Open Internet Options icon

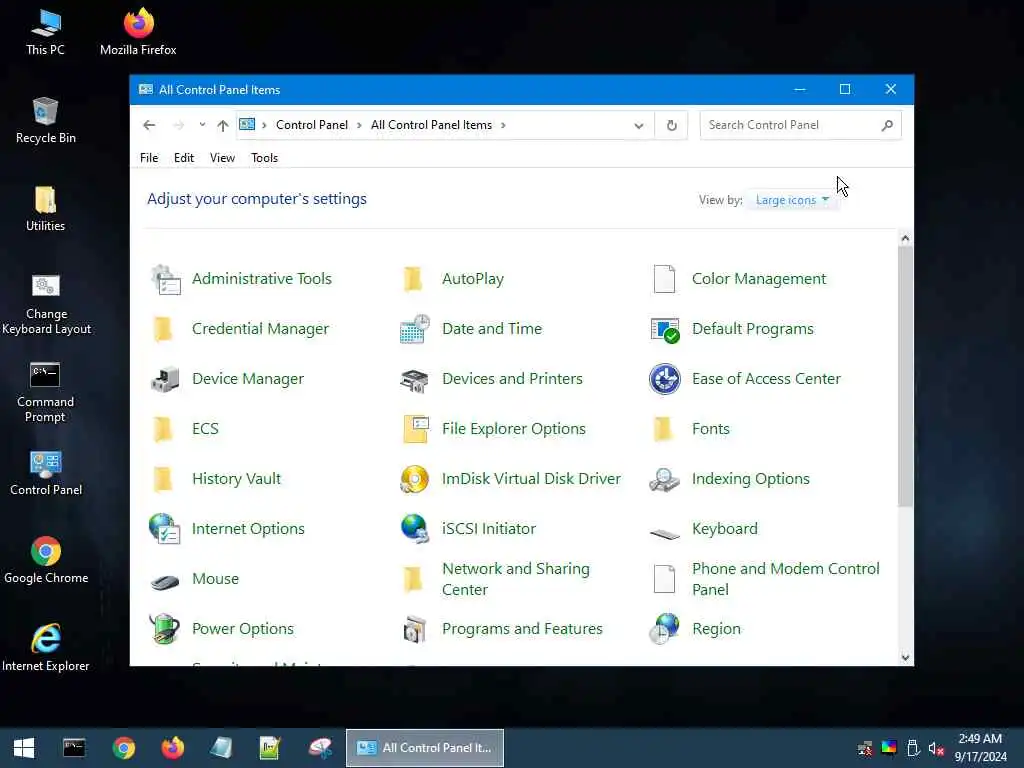pos(165,529)
